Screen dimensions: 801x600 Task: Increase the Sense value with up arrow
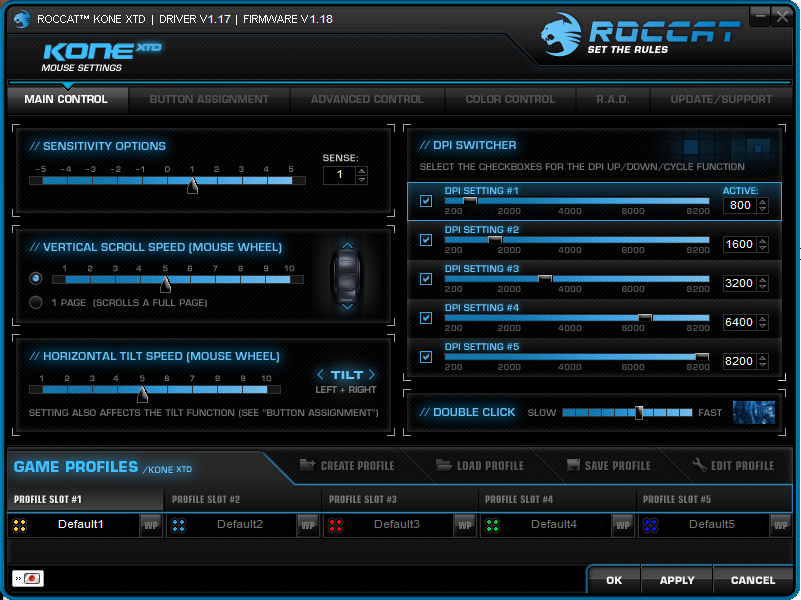tap(362, 171)
